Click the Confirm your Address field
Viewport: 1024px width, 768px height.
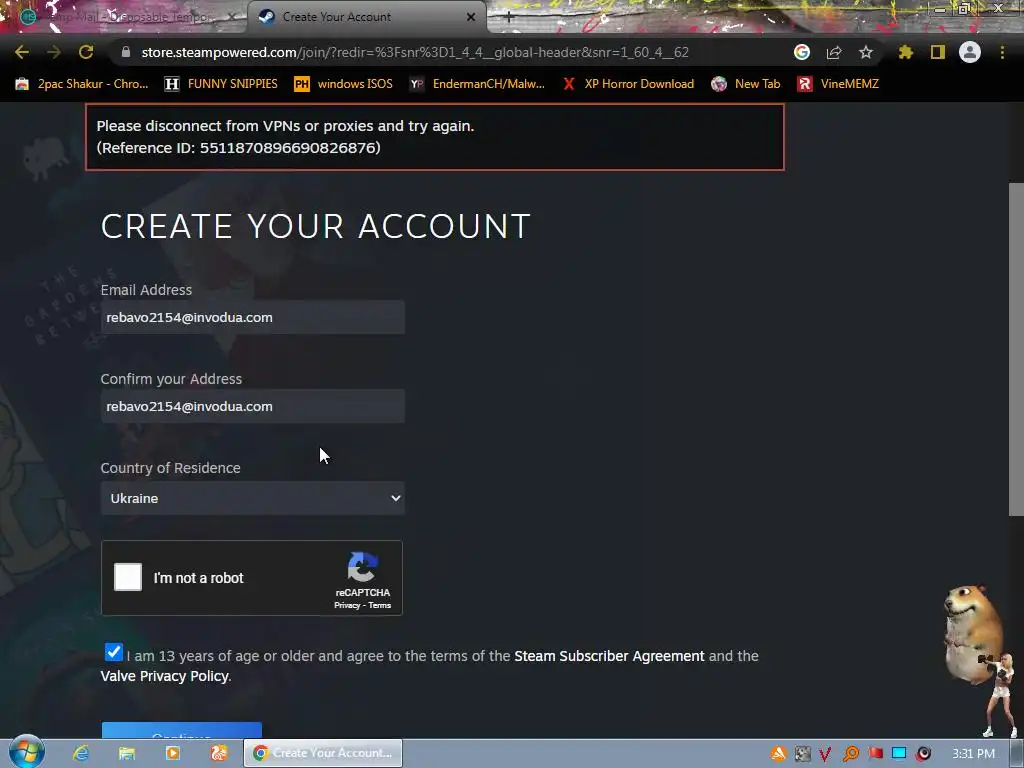(x=253, y=406)
